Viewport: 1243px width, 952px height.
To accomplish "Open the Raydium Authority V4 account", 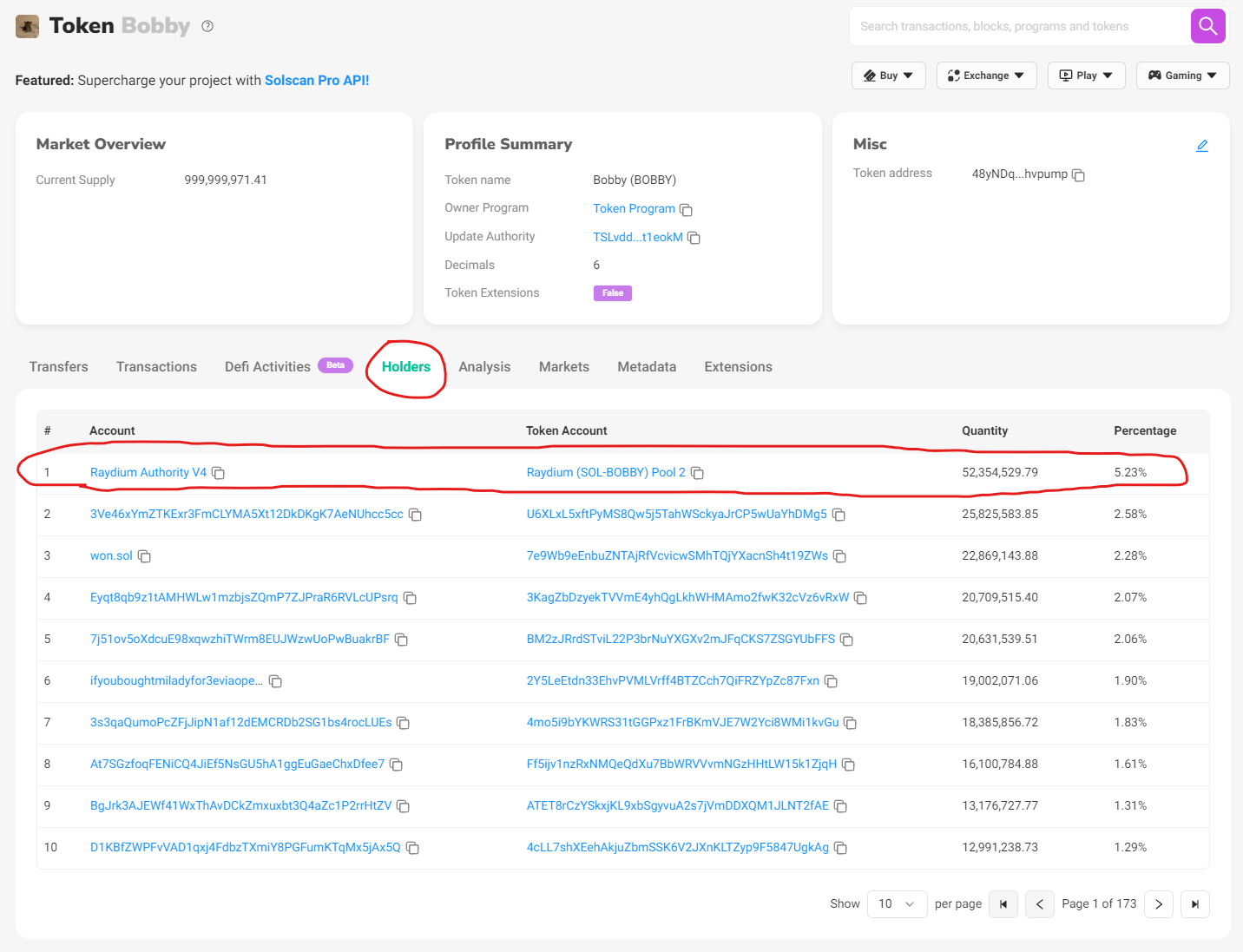I will point(148,473).
